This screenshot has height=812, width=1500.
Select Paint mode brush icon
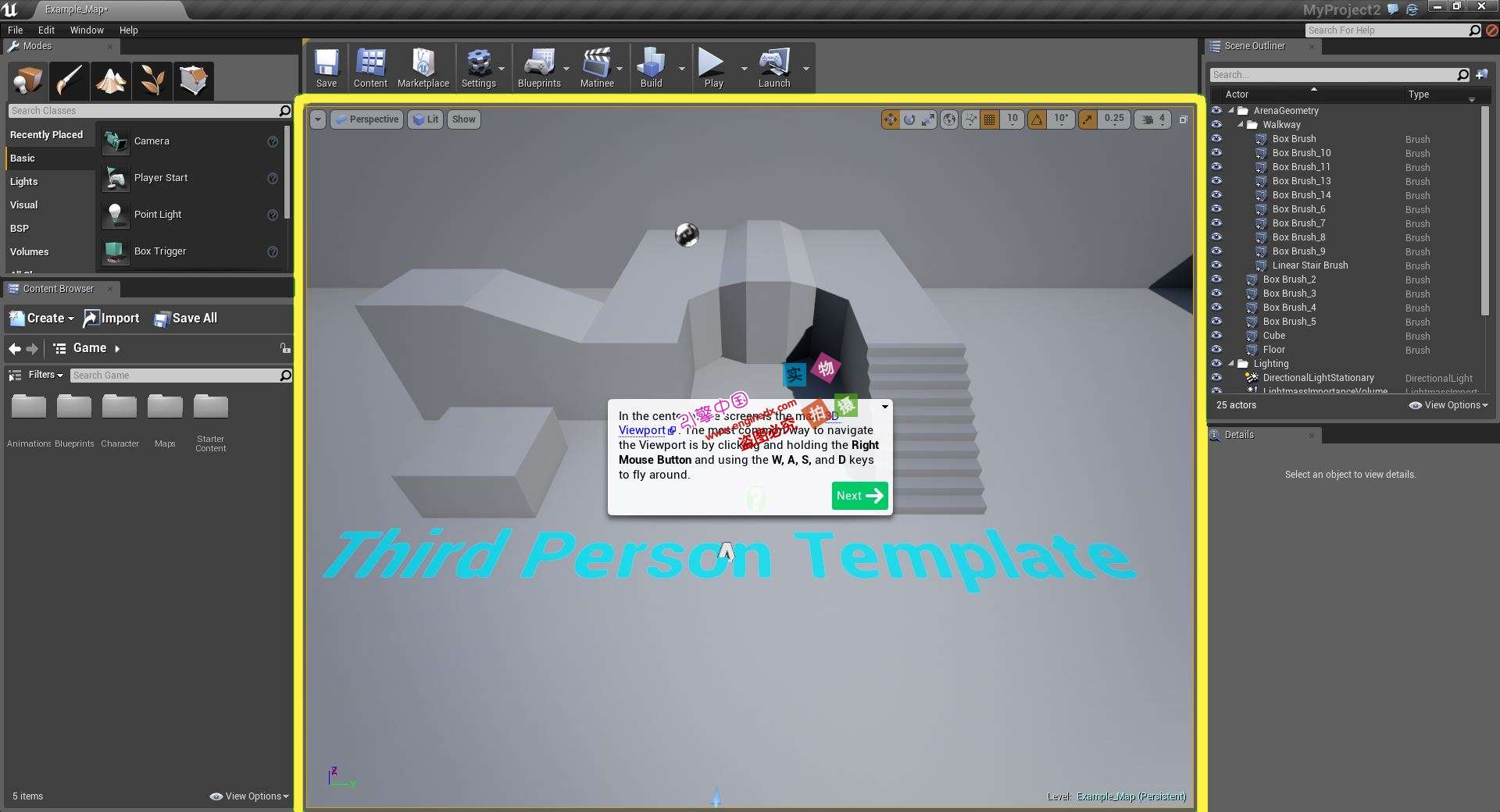[x=69, y=80]
